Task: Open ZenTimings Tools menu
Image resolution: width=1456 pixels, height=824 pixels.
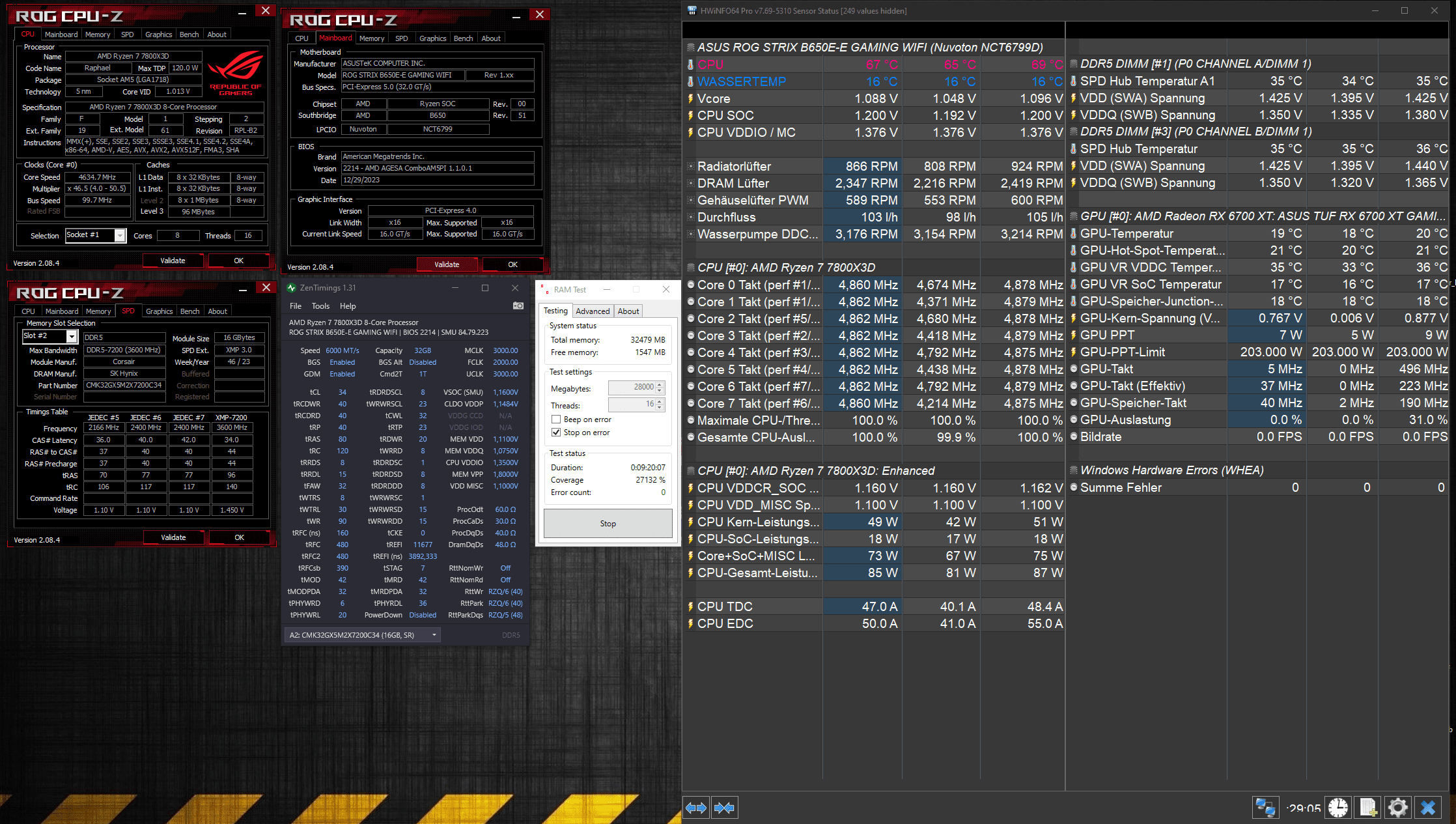Action: 320,306
